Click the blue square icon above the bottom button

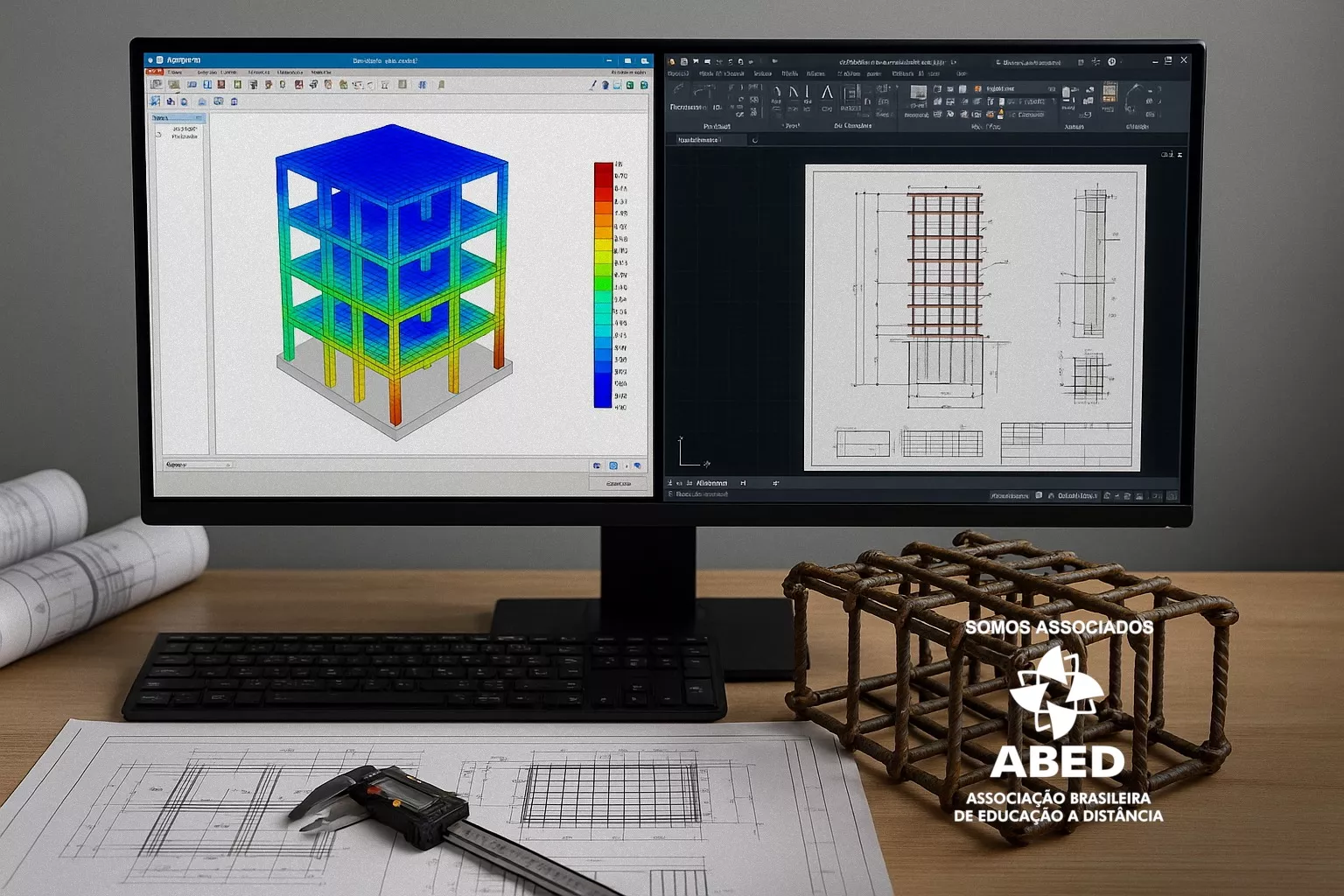click(x=613, y=465)
